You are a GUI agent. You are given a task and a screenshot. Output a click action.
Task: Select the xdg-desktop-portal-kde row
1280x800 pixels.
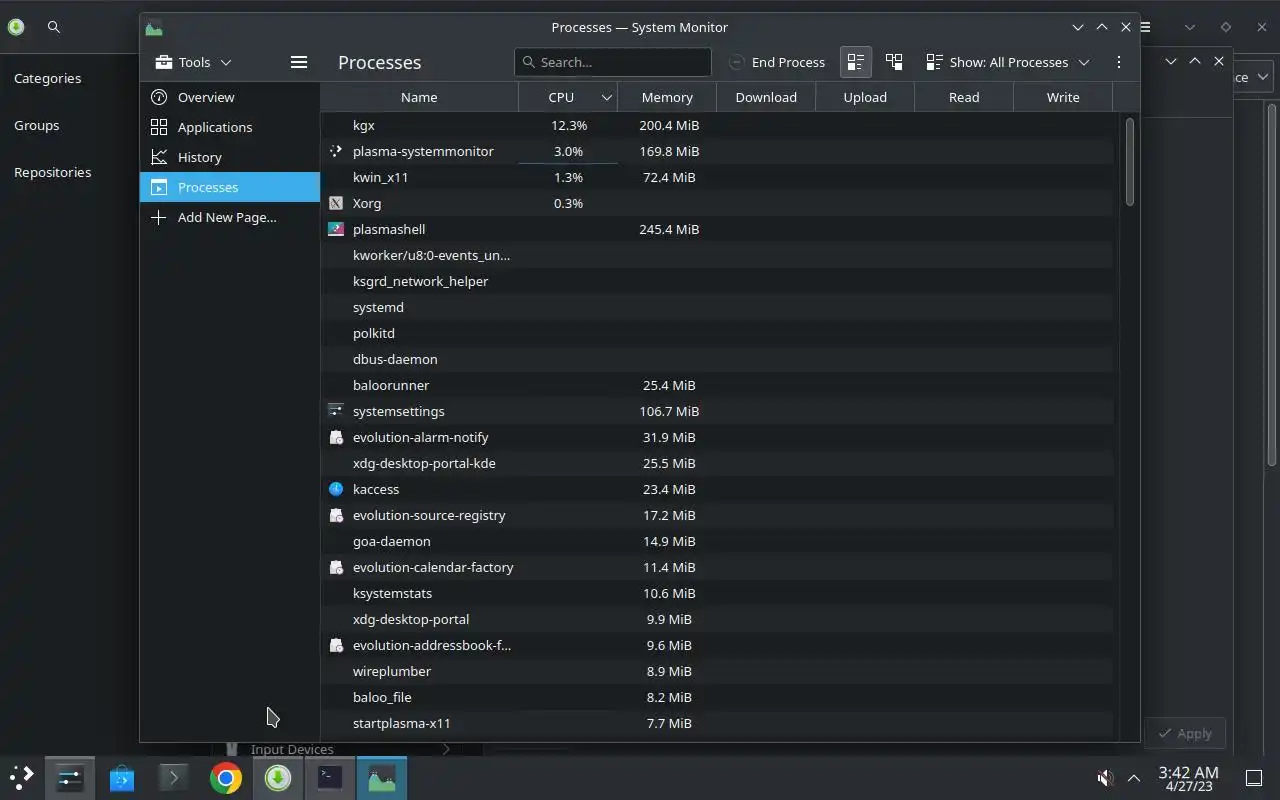[717, 463]
